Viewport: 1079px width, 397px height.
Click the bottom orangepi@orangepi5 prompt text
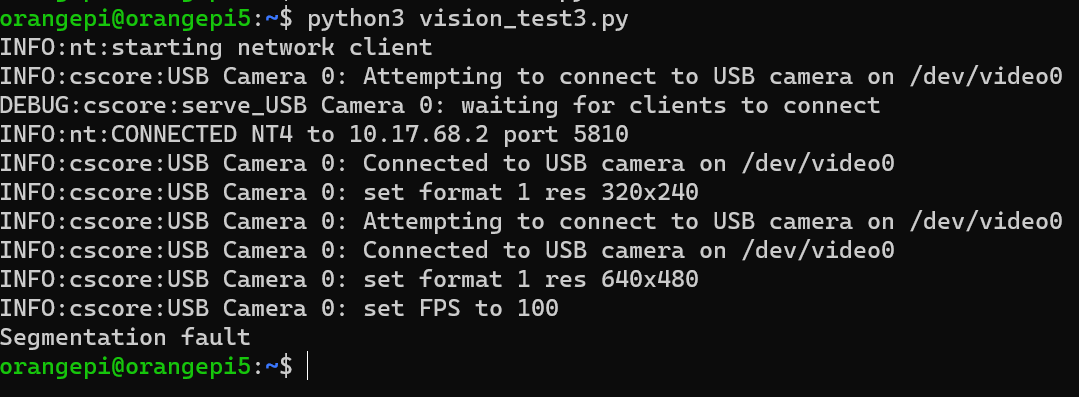pyautogui.click(x=125, y=367)
